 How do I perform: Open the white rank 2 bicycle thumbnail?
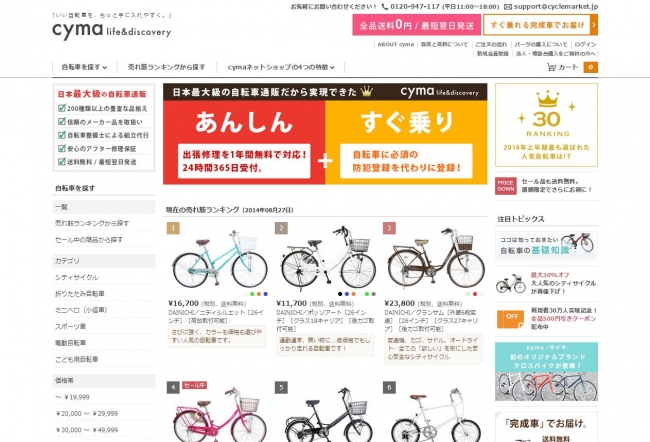coord(328,258)
